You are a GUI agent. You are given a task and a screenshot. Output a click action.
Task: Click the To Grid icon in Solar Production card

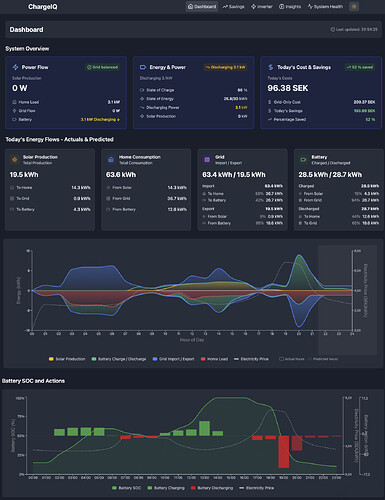12,198
